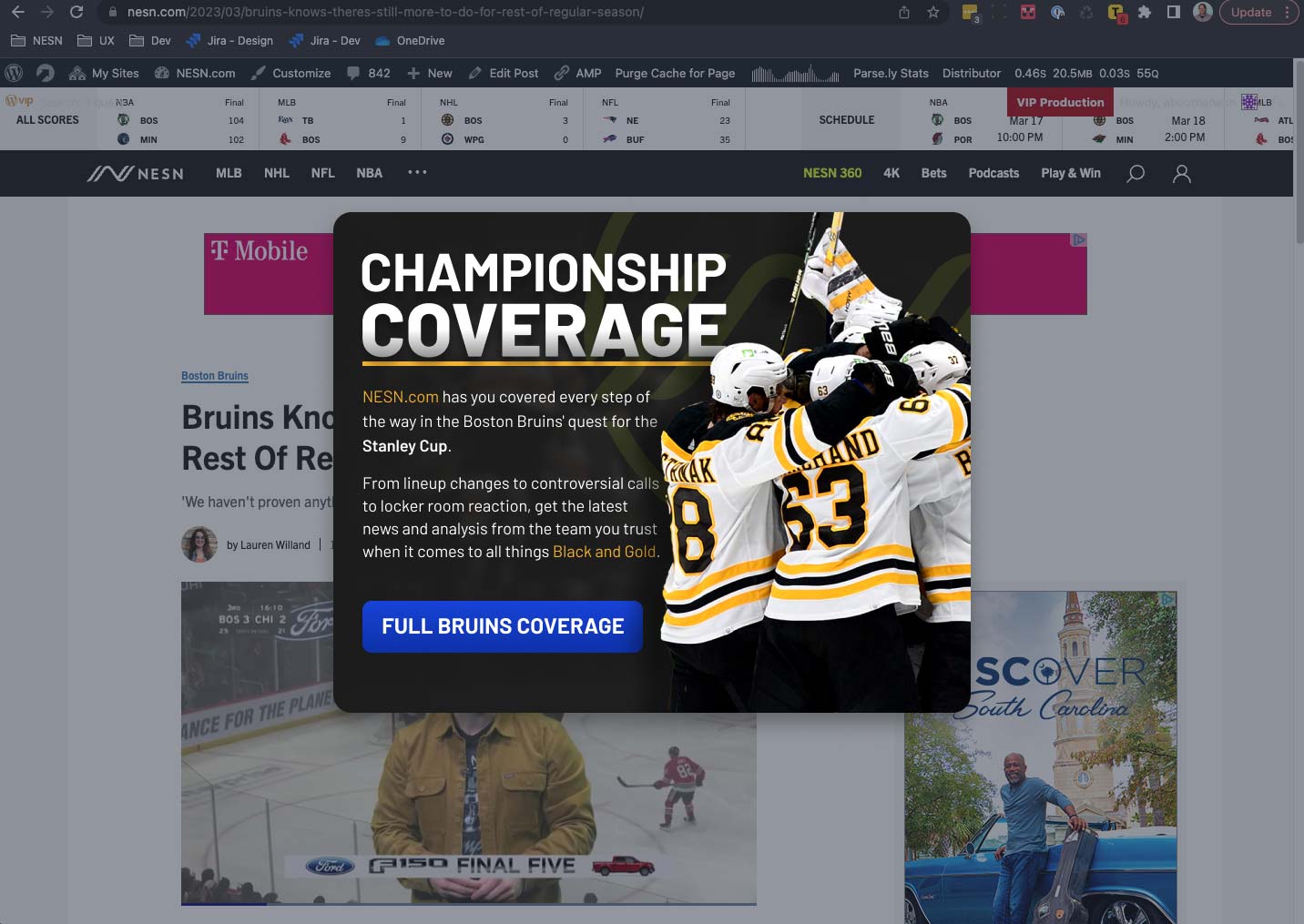1304x924 pixels.
Task: Click the NESN site search magnifier icon
Action: point(1136,173)
